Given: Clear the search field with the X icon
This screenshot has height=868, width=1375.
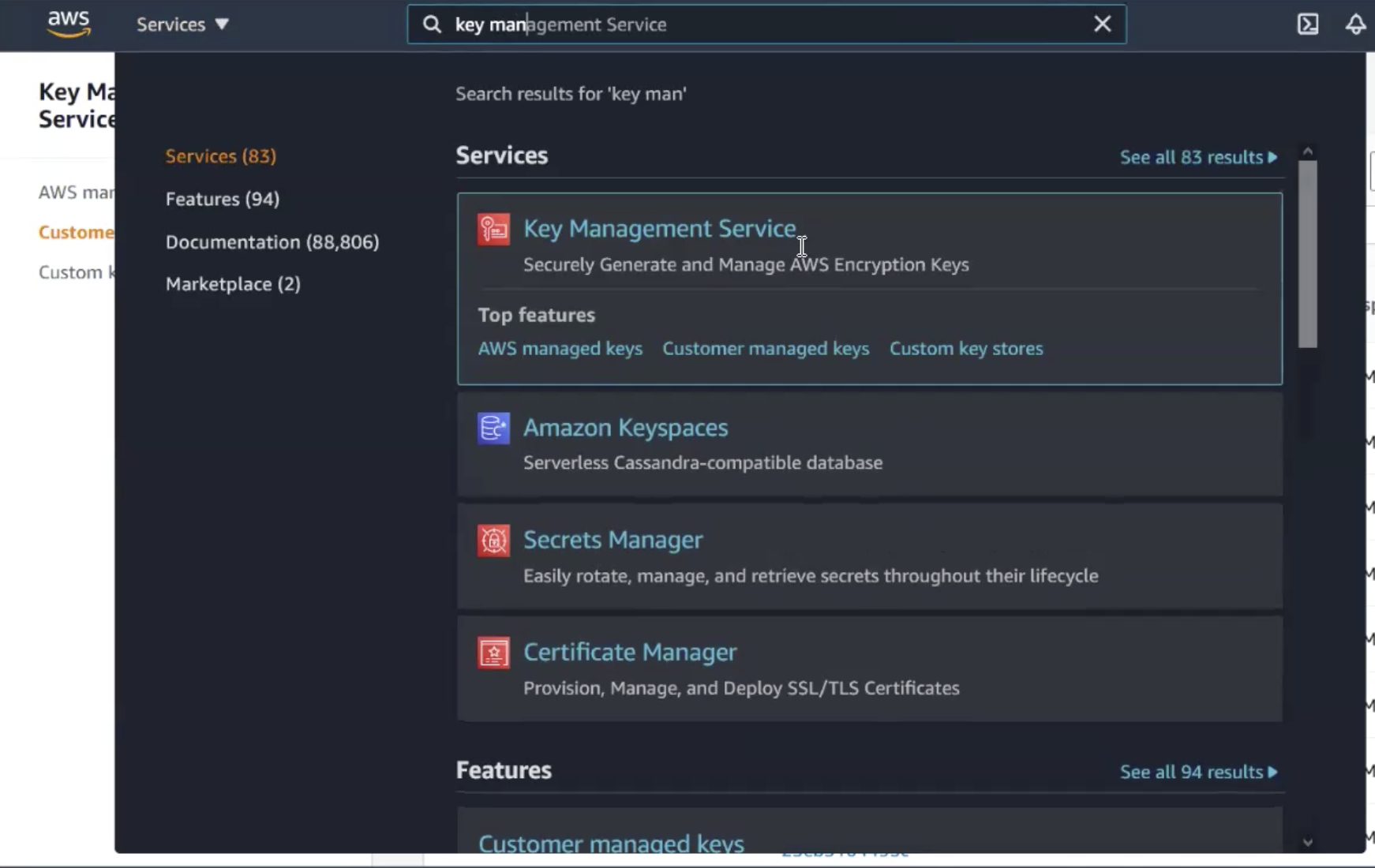Looking at the screenshot, I should pyautogui.click(x=1102, y=24).
